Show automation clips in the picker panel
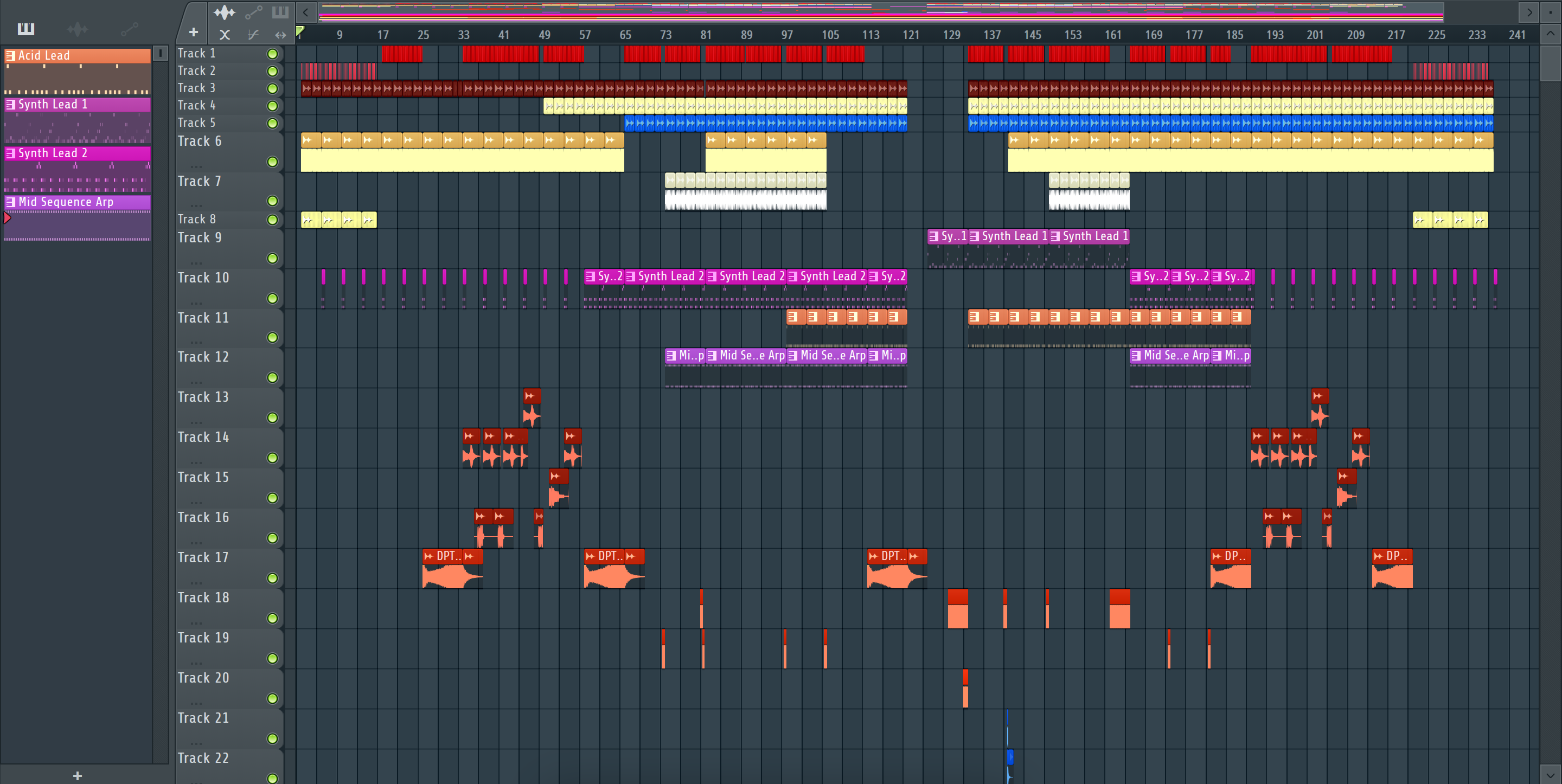This screenshot has height=784, width=1562. 129,29
